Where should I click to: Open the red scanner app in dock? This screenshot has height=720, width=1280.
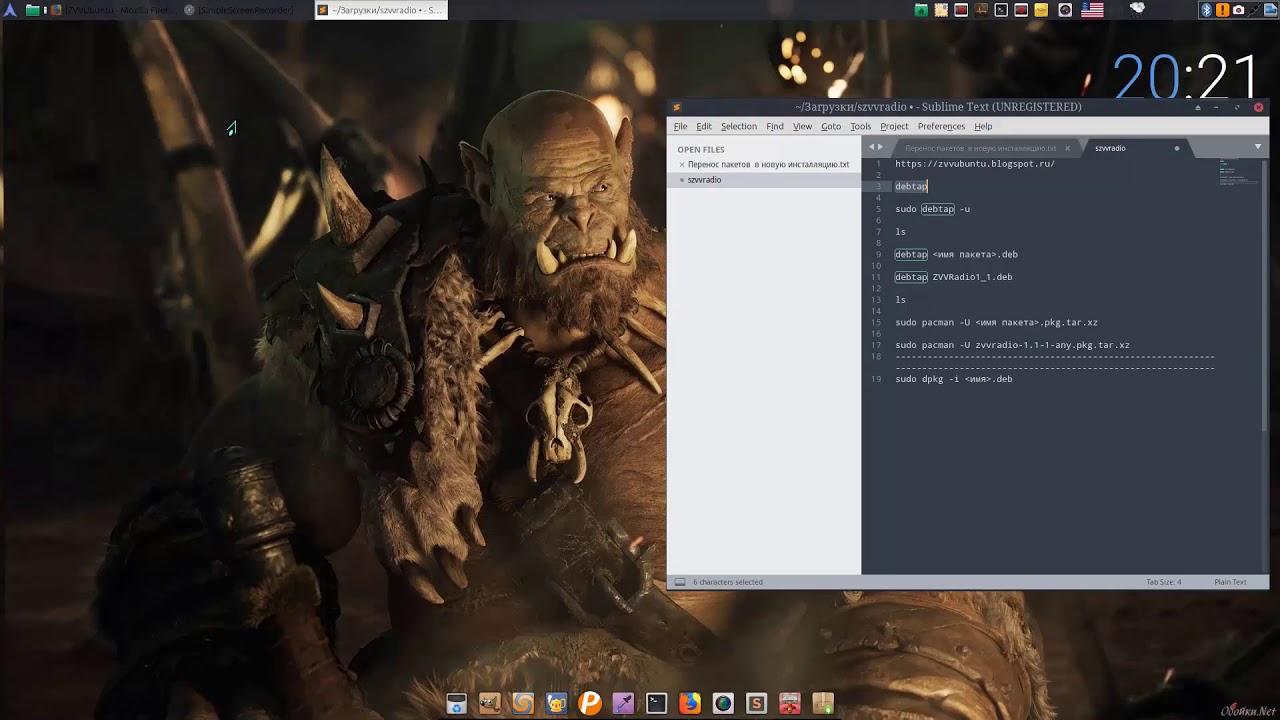pos(790,703)
